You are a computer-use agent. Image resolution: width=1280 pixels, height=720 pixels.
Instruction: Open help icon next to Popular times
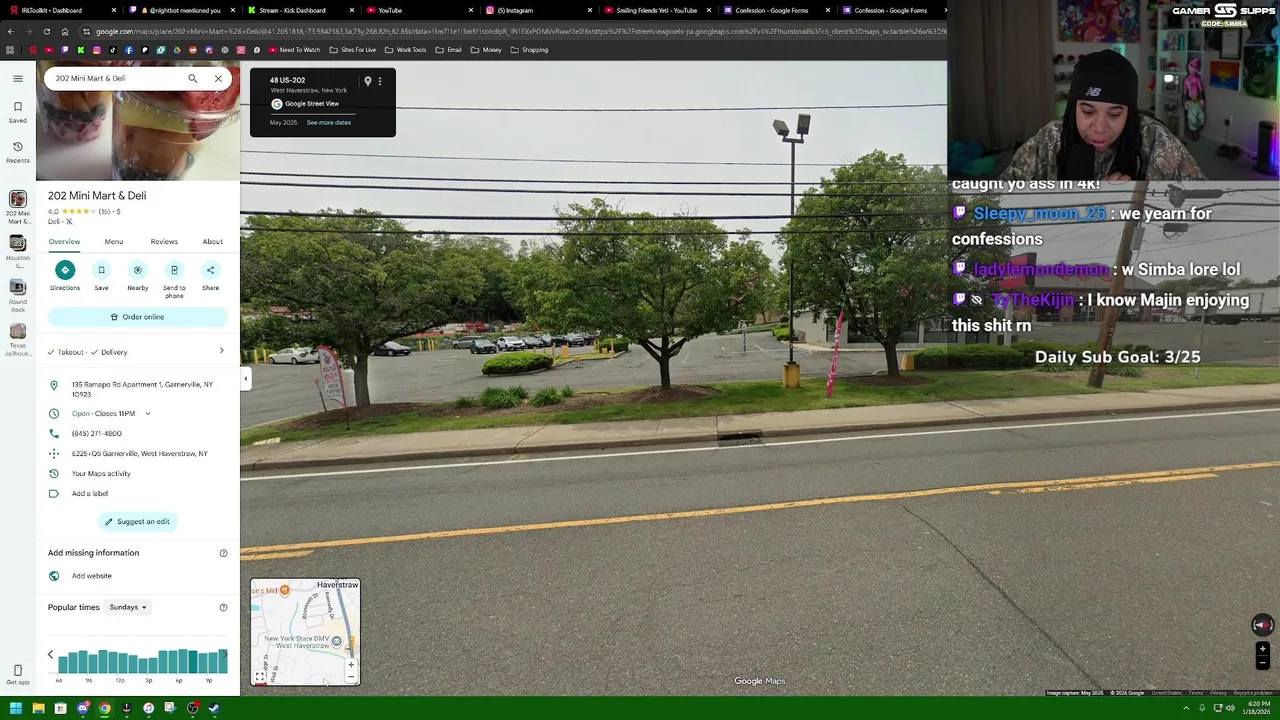pos(223,607)
